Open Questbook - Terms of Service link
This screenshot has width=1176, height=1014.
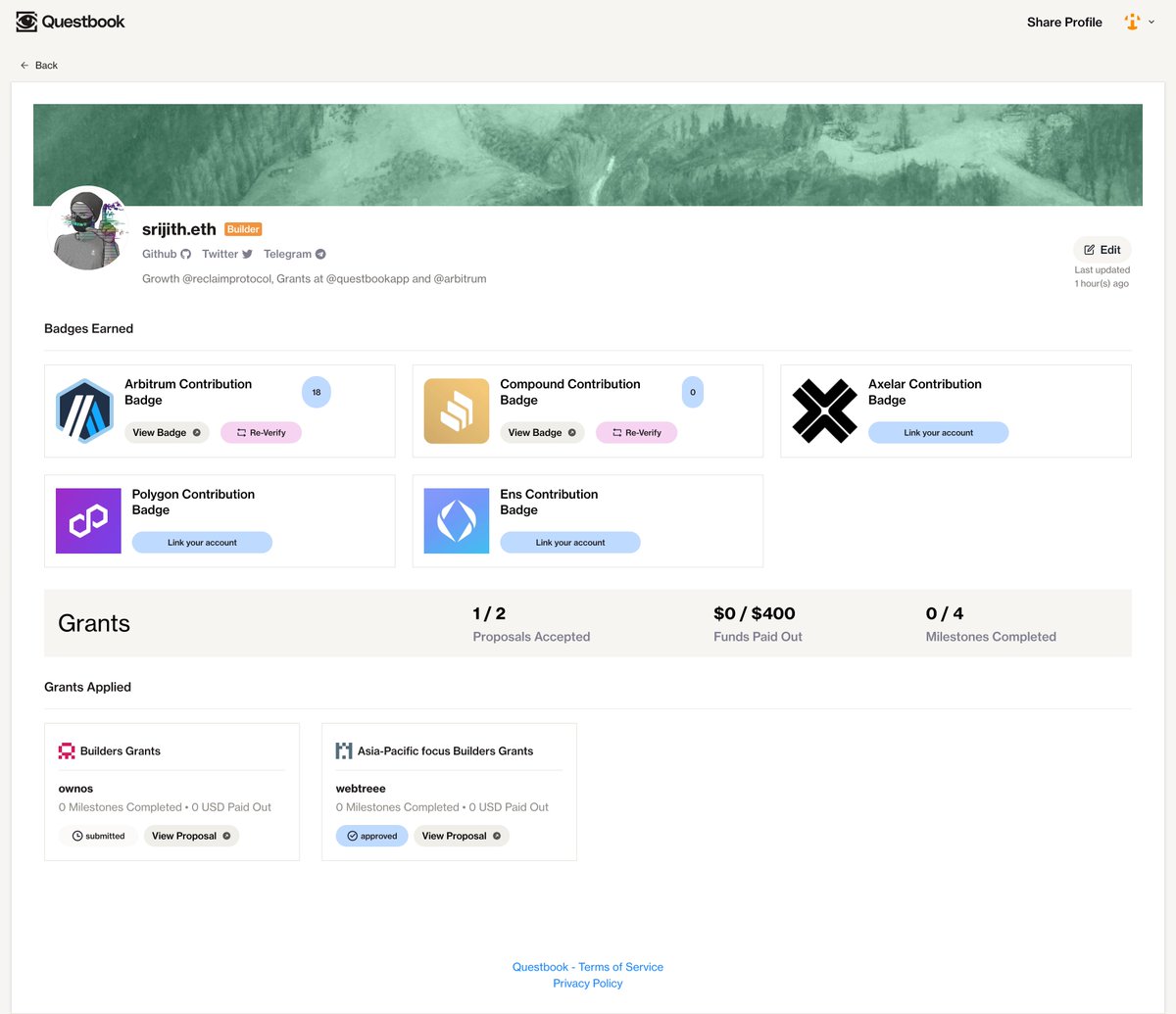tap(588, 967)
